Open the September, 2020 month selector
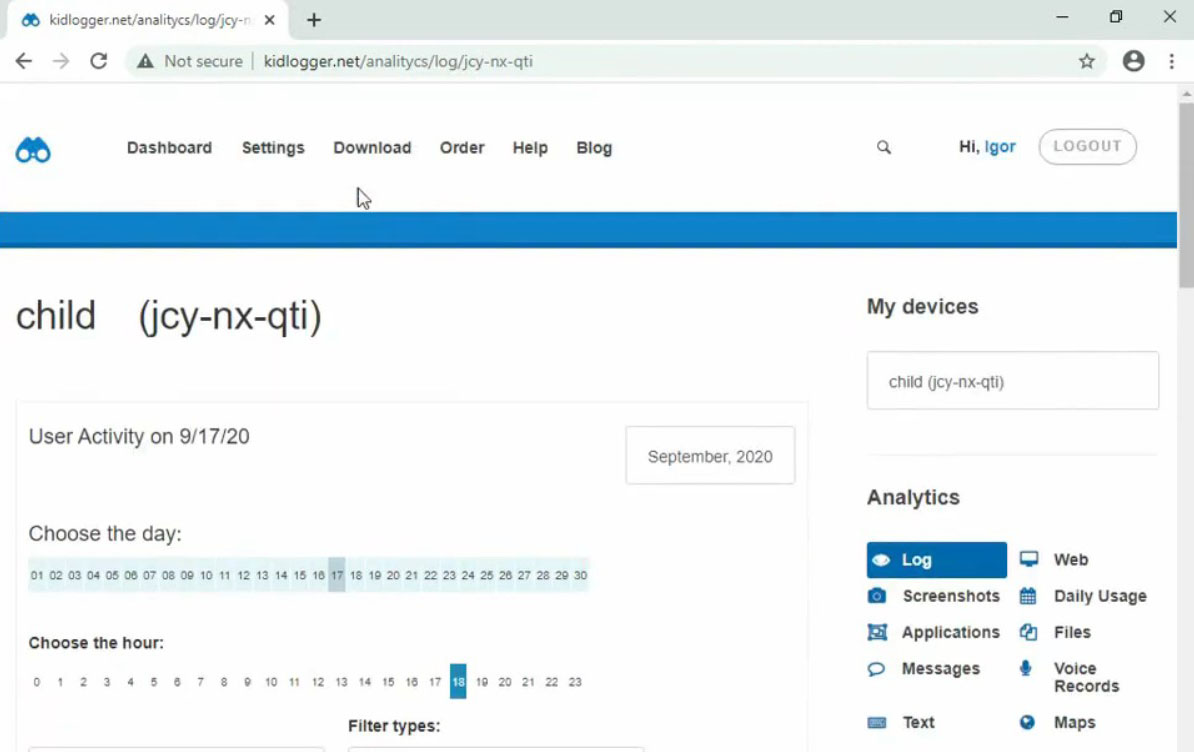Screen dimensions: 1194x752 point(710,456)
